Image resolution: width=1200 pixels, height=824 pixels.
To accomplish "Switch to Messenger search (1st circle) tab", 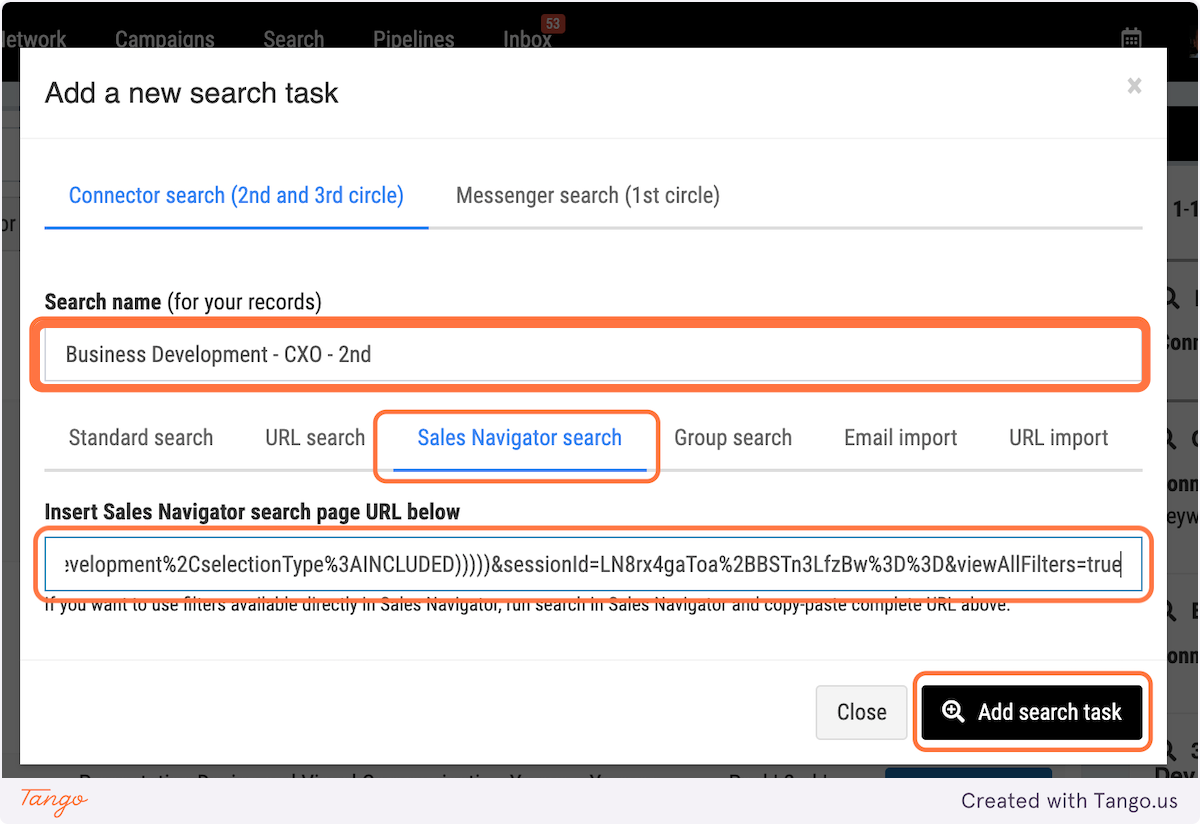I will coord(588,195).
